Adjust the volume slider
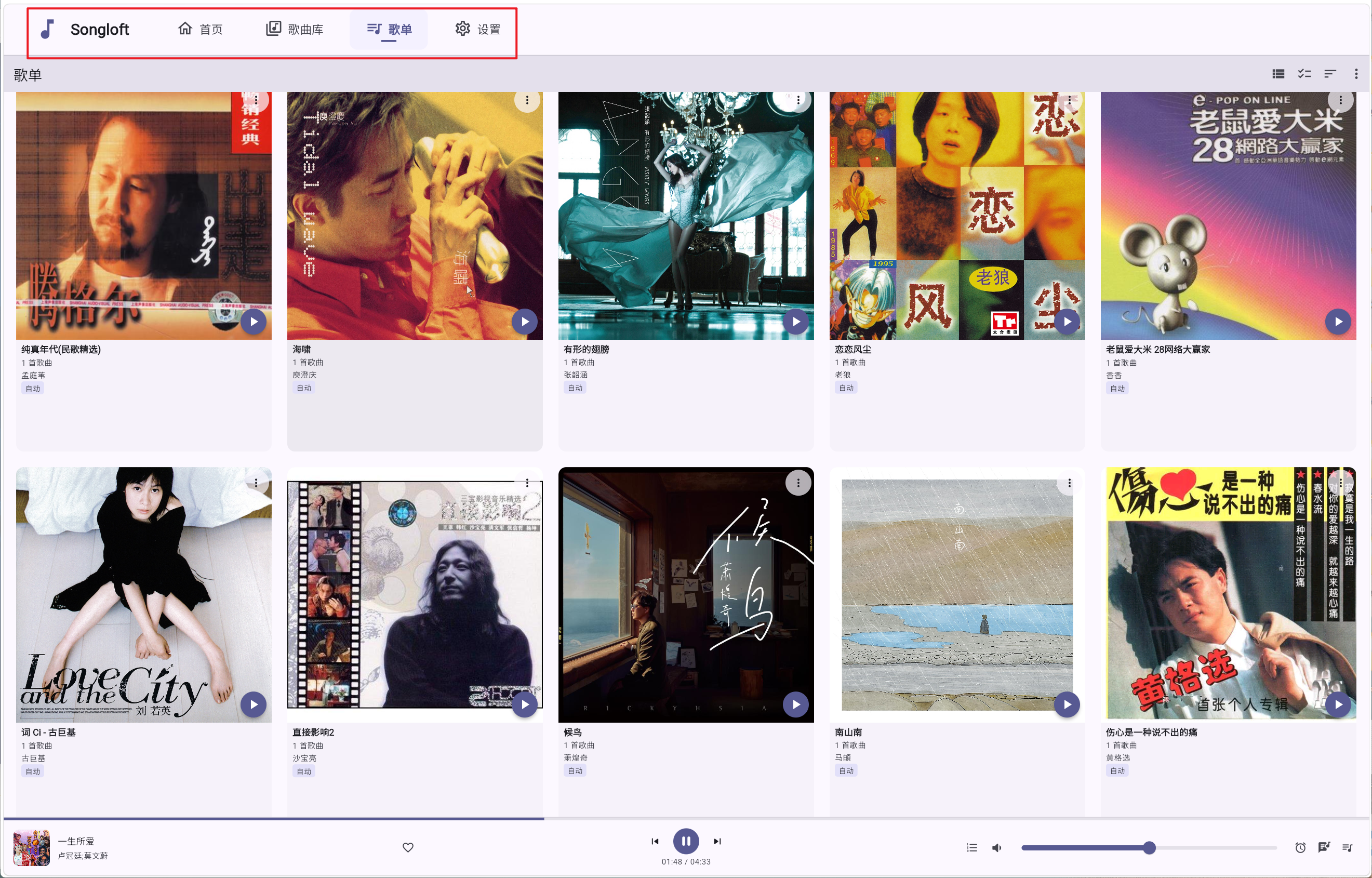 1149,848
